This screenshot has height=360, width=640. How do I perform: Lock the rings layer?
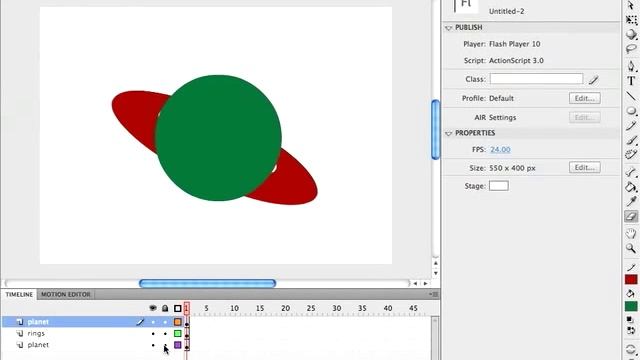[165, 333]
